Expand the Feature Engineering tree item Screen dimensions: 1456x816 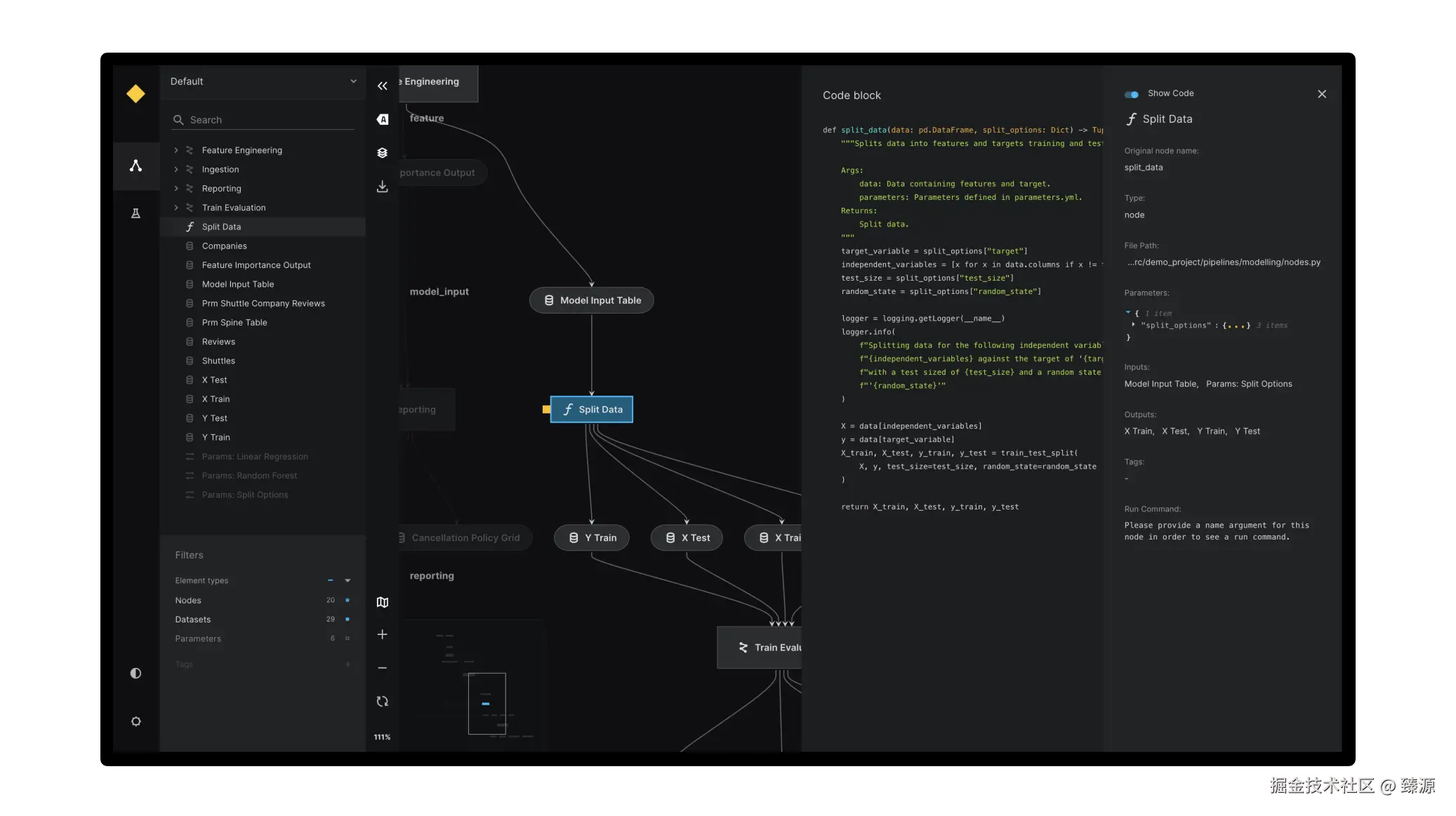click(176, 150)
